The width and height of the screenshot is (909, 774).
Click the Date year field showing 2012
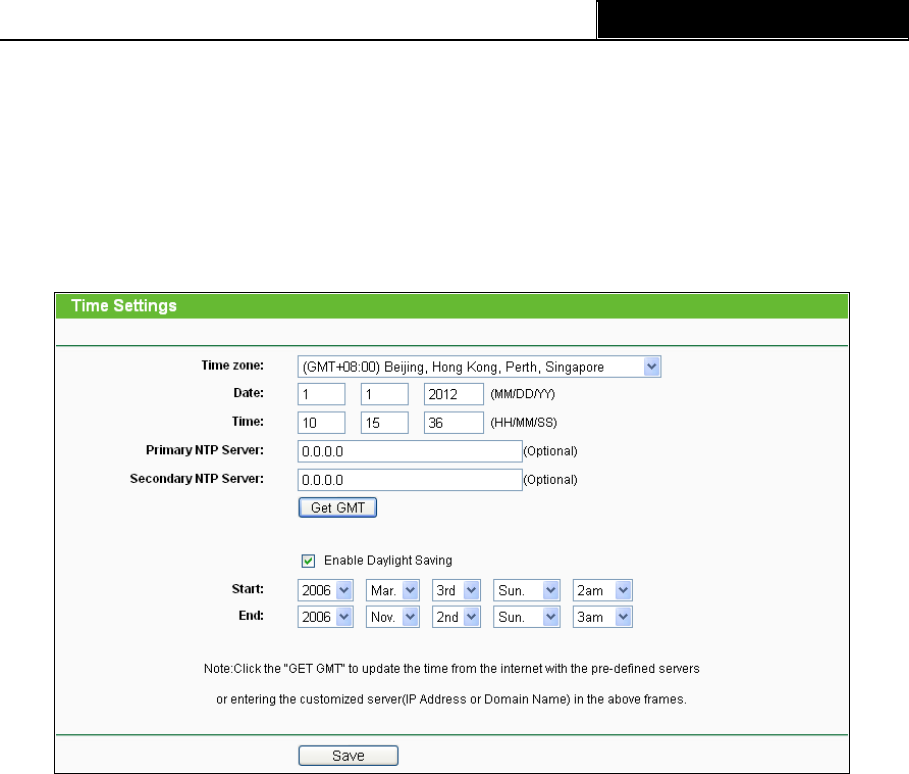click(x=453, y=394)
